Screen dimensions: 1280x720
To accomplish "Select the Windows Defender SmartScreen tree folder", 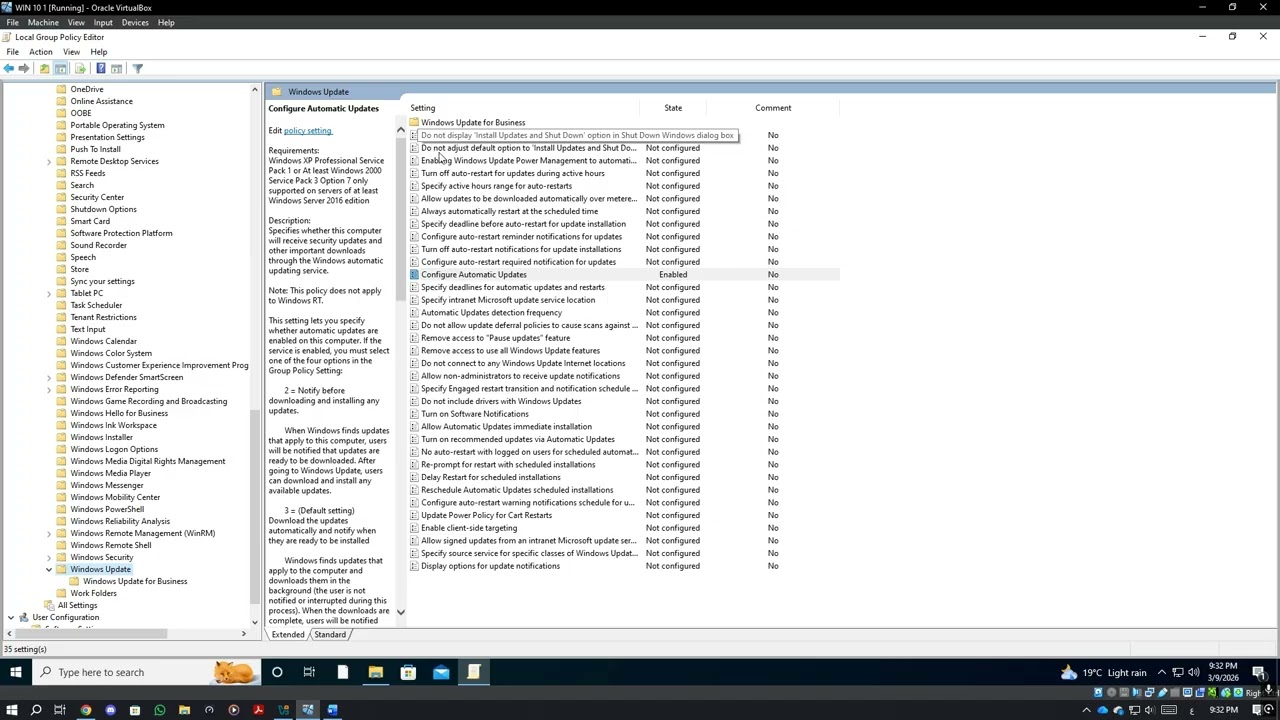I will [x=127, y=377].
